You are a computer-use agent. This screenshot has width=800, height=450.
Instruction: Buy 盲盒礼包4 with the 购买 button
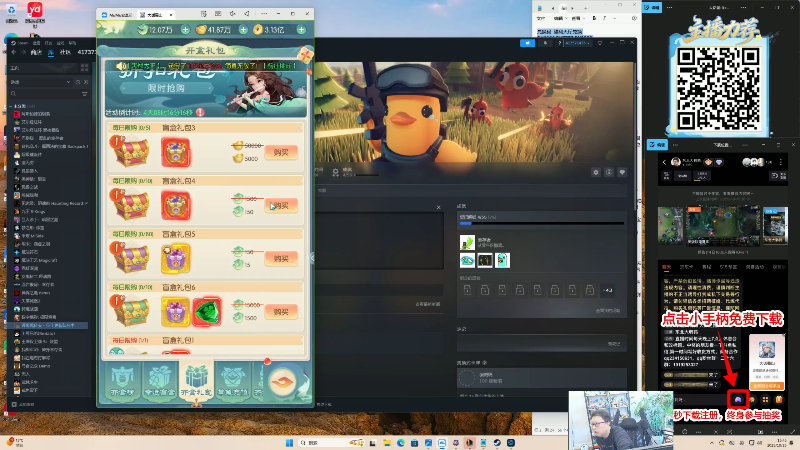pos(281,205)
